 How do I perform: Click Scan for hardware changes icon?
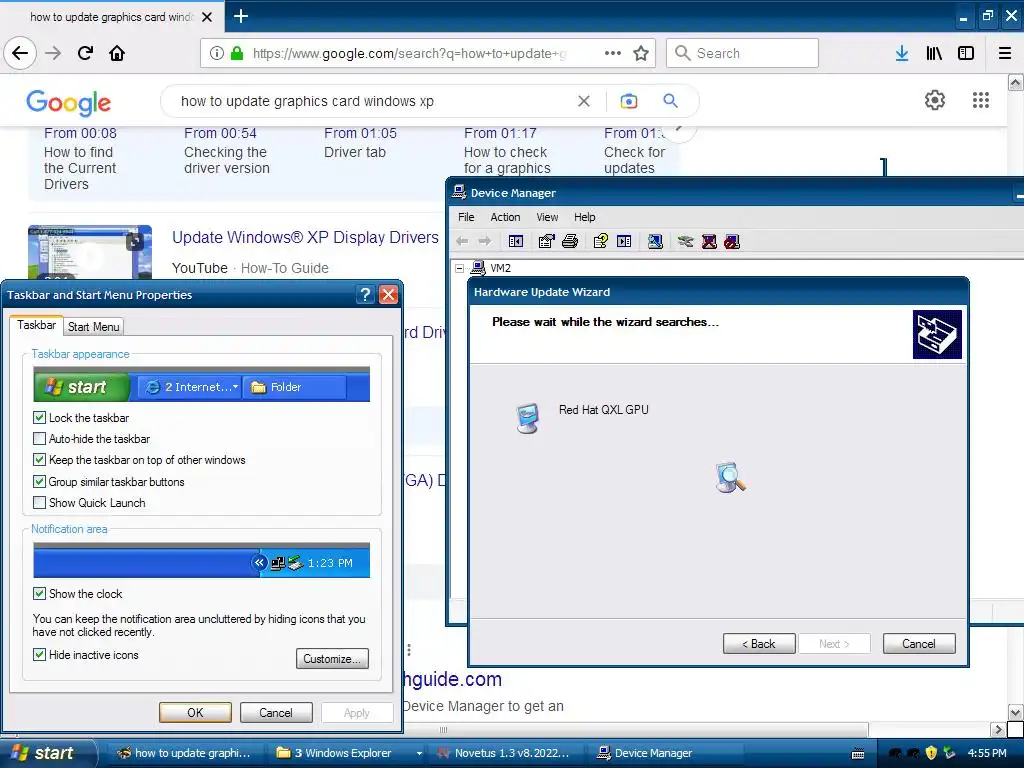[x=655, y=242]
